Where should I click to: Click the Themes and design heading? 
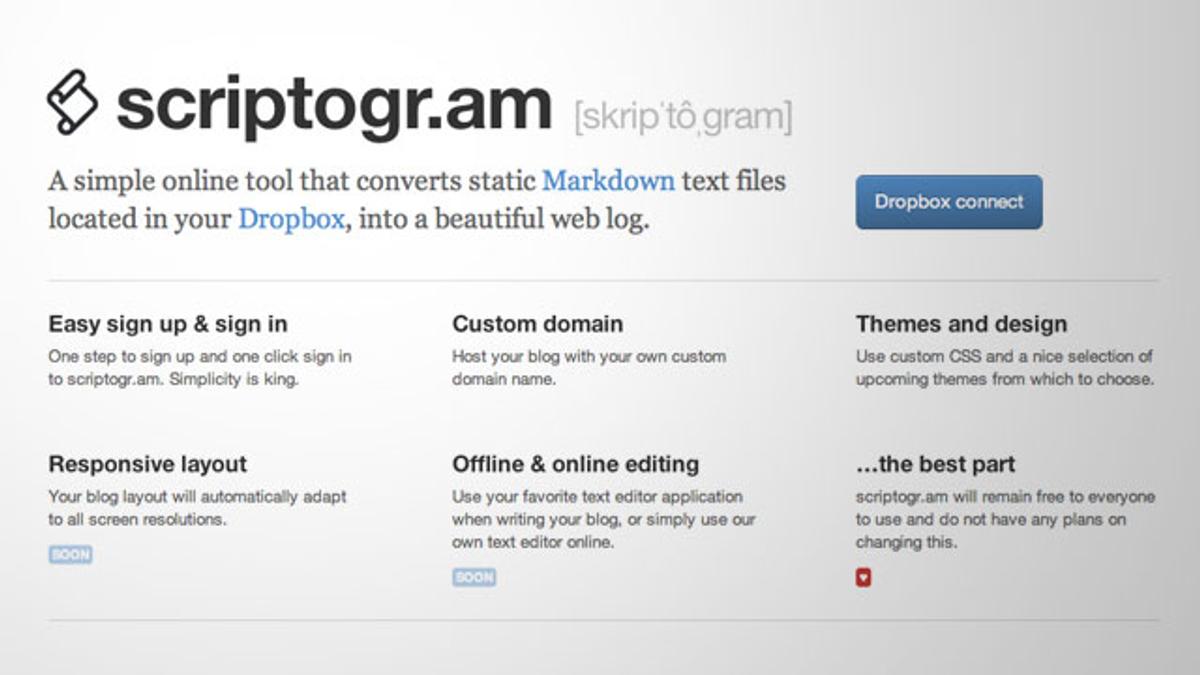[x=961, y=324]
